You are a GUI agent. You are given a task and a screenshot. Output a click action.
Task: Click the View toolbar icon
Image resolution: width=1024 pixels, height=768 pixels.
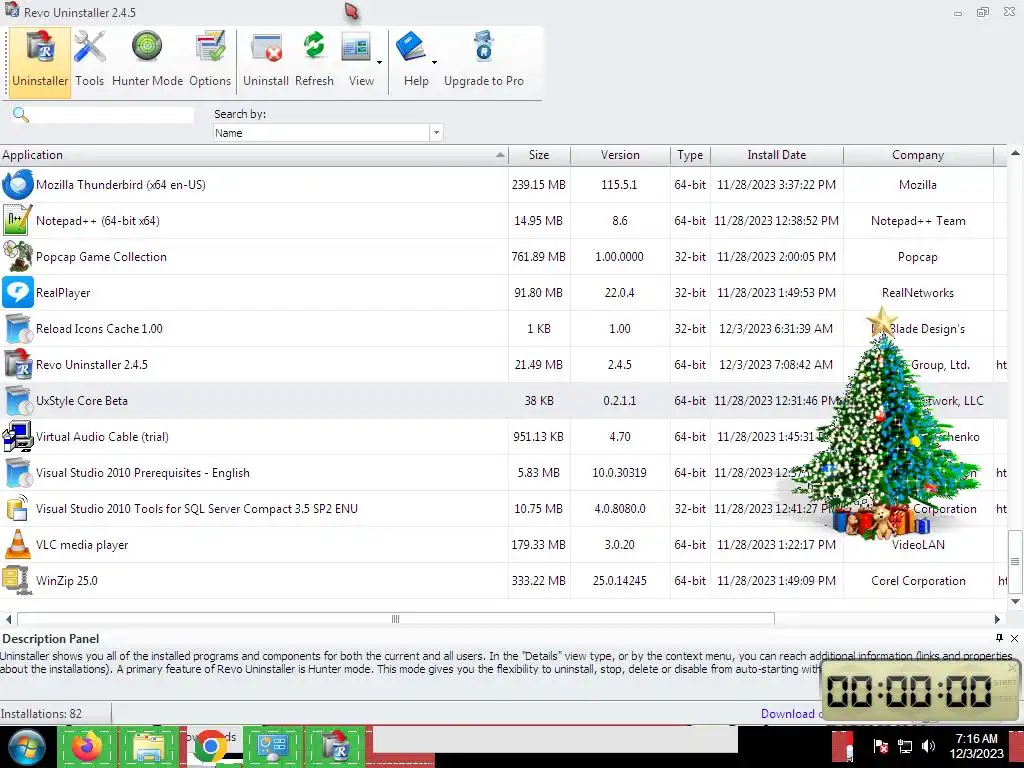pos(356,48)
